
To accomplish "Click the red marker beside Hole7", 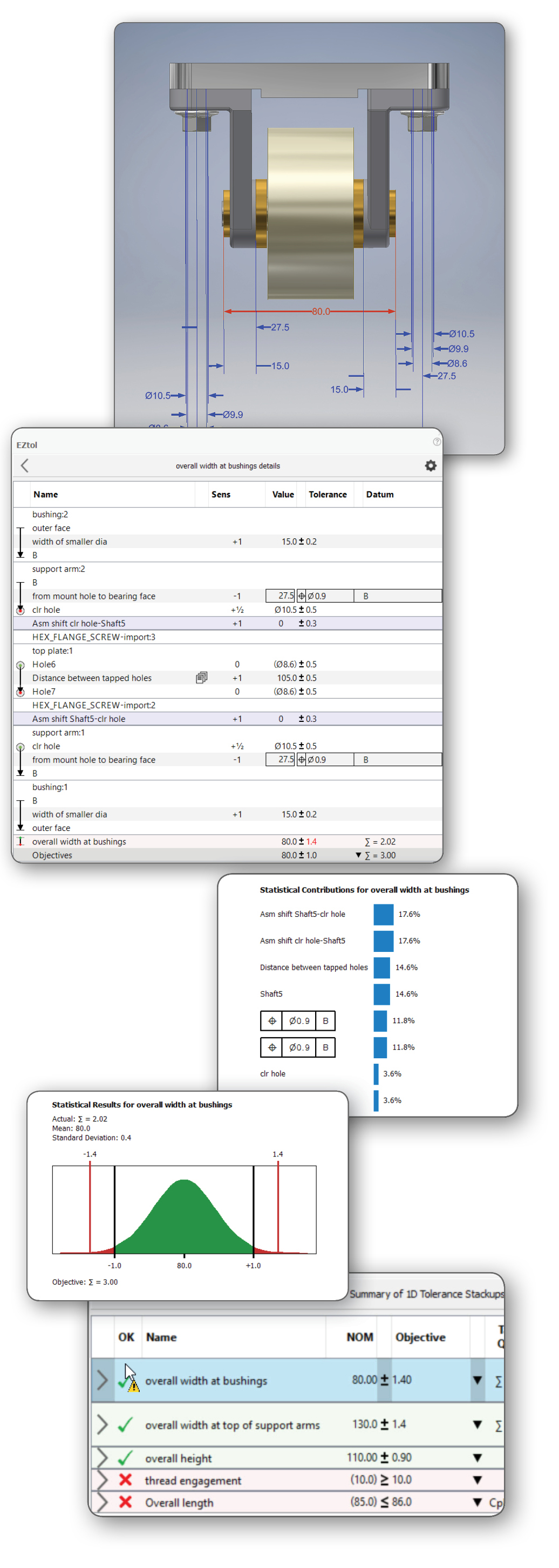I will tap(20, 692).
